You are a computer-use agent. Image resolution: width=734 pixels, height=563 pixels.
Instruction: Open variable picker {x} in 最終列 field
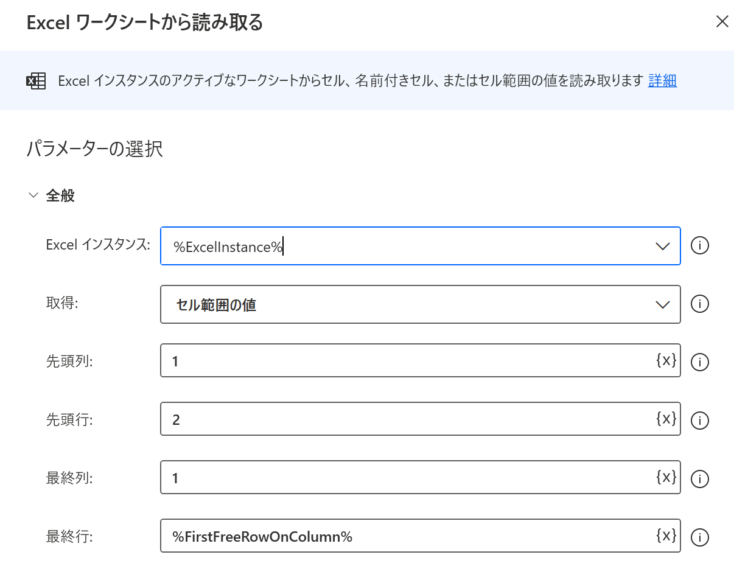[666, 477]
